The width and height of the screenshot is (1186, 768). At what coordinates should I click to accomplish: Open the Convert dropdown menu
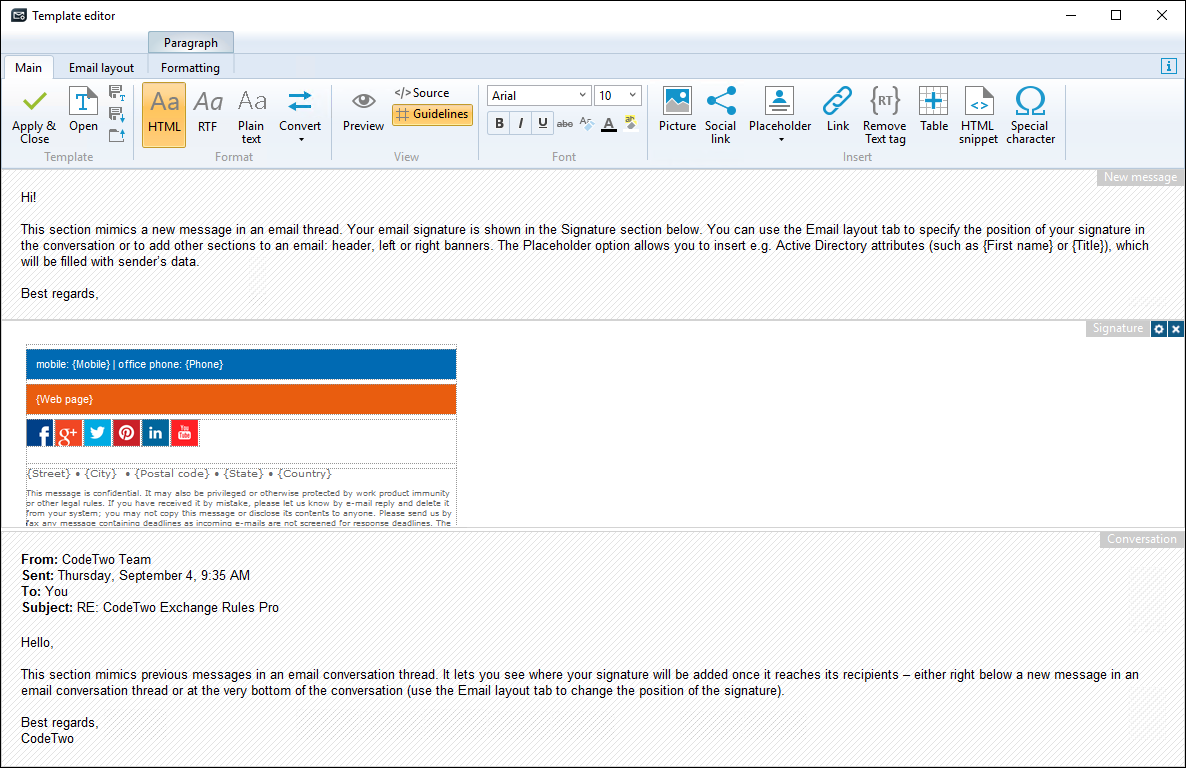(300, 116)
